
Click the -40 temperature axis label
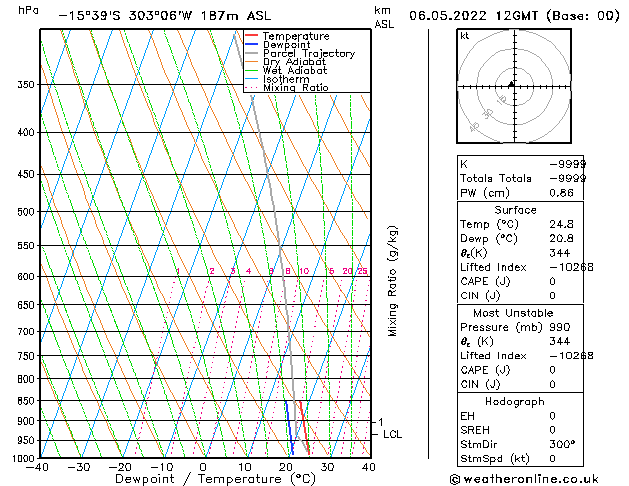click(37, 467)
